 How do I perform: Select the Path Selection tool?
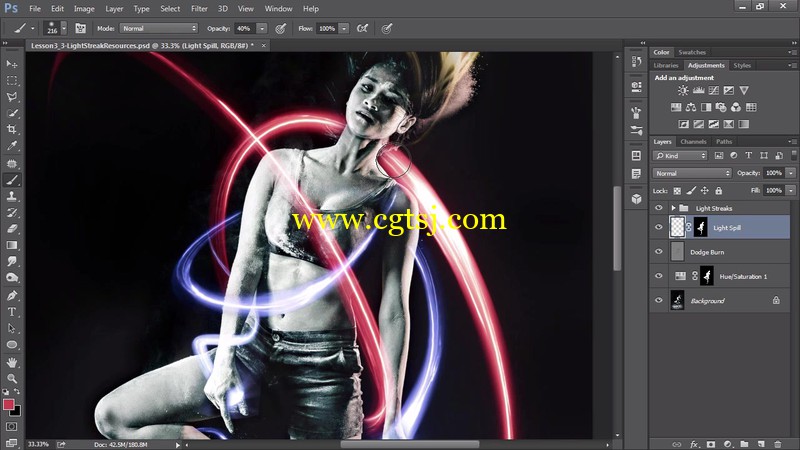[12, 328]
